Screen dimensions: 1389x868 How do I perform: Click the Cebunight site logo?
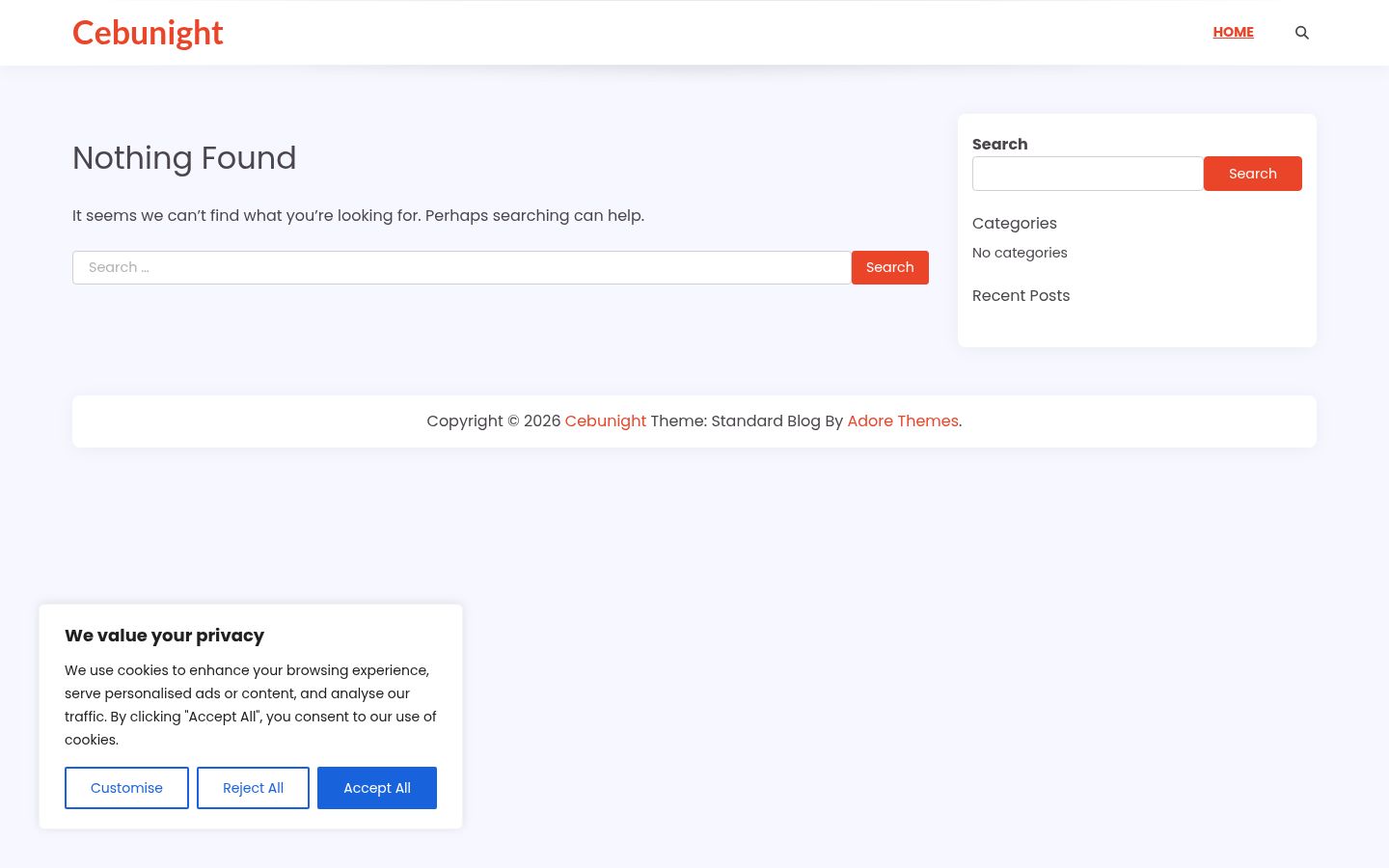point(148,33)
